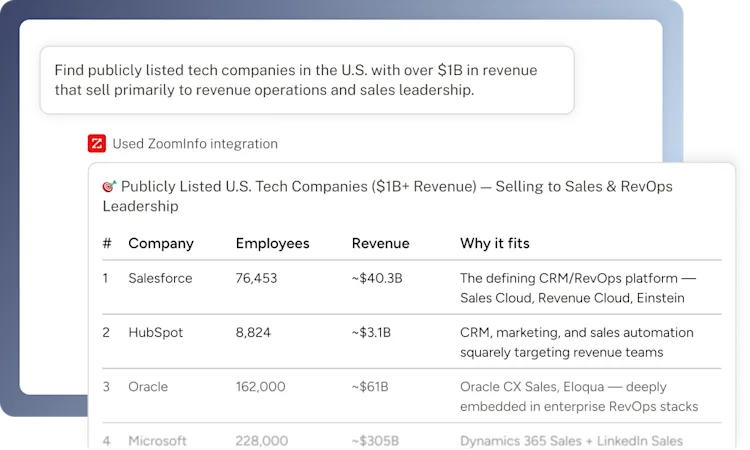Click 'CRM, marketing, and sales automation' description

point(577,342)
